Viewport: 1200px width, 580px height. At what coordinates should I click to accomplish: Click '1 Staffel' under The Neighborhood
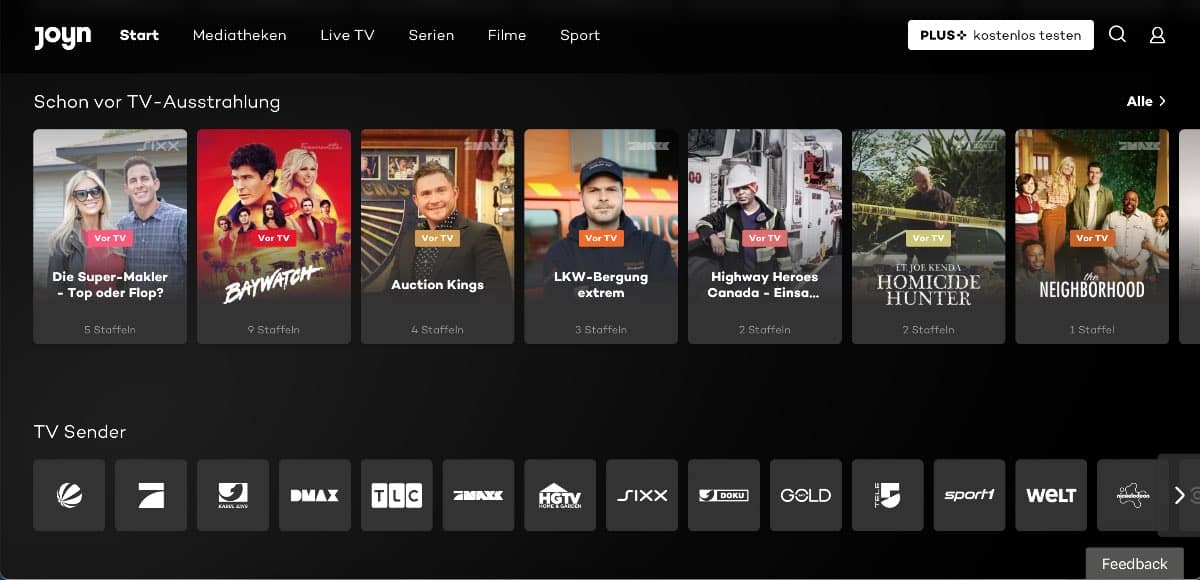pos(1092,329)
